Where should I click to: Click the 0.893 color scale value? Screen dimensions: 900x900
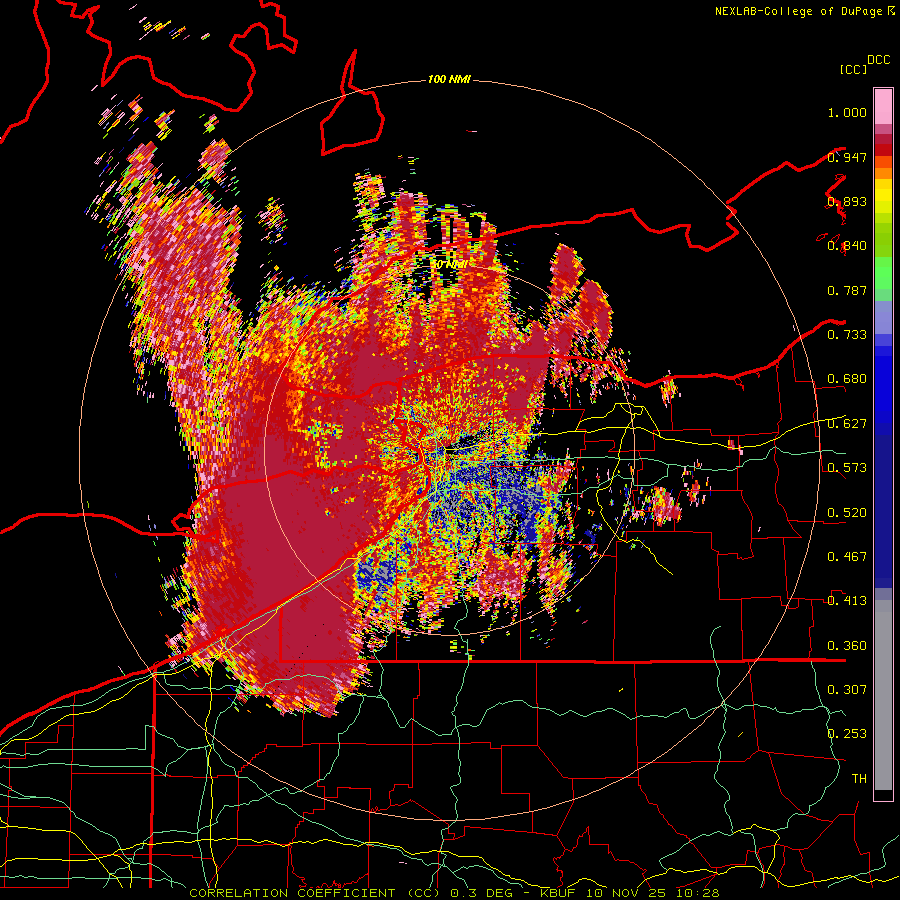pos(847,201)
